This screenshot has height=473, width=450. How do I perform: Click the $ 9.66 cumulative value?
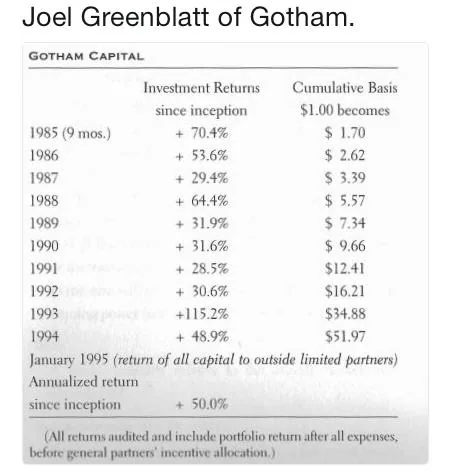(345, 246)
